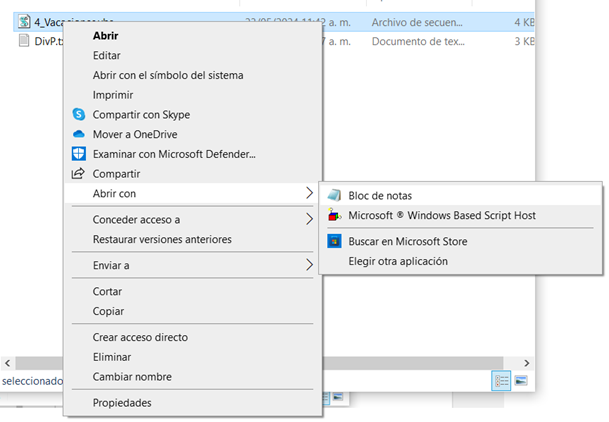Select Abrir con el símbolo del sistema
Viewport: 609px width, 422px height.
pos(167,75)
